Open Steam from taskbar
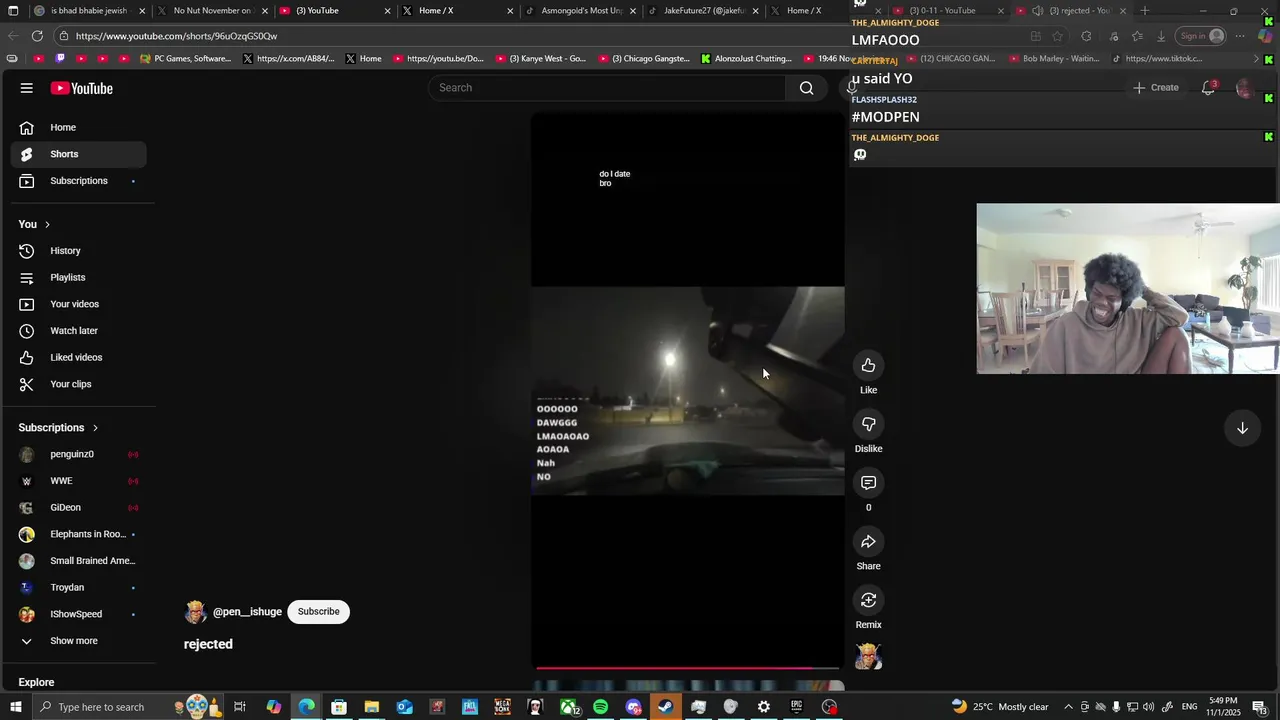This screenshot has height=720, width=1280. pos(665,707)
